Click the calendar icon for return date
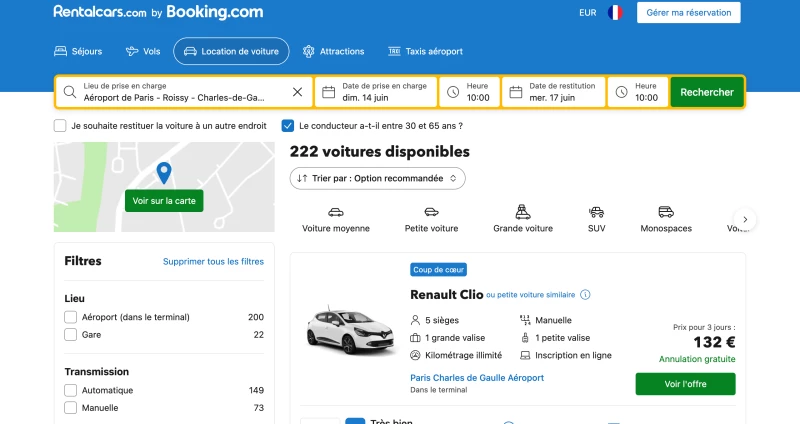 [516, 92]
